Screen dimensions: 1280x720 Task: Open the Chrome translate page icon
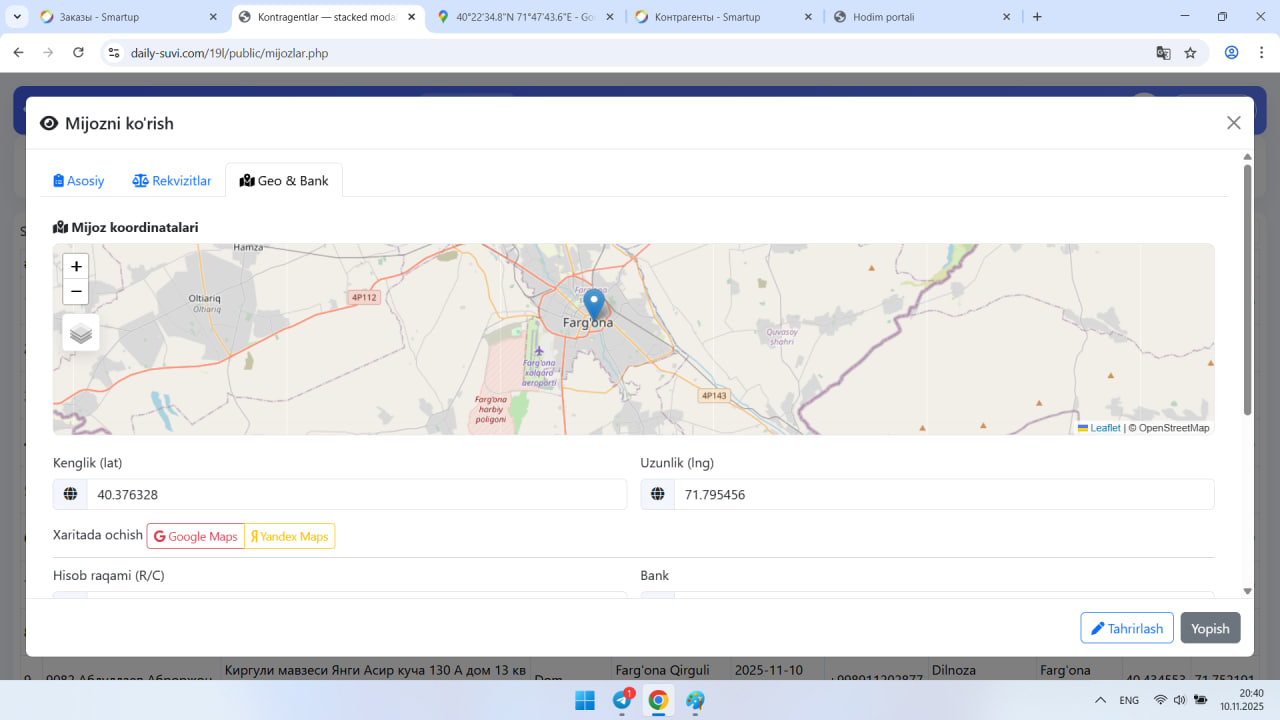tap(1163, 53)
